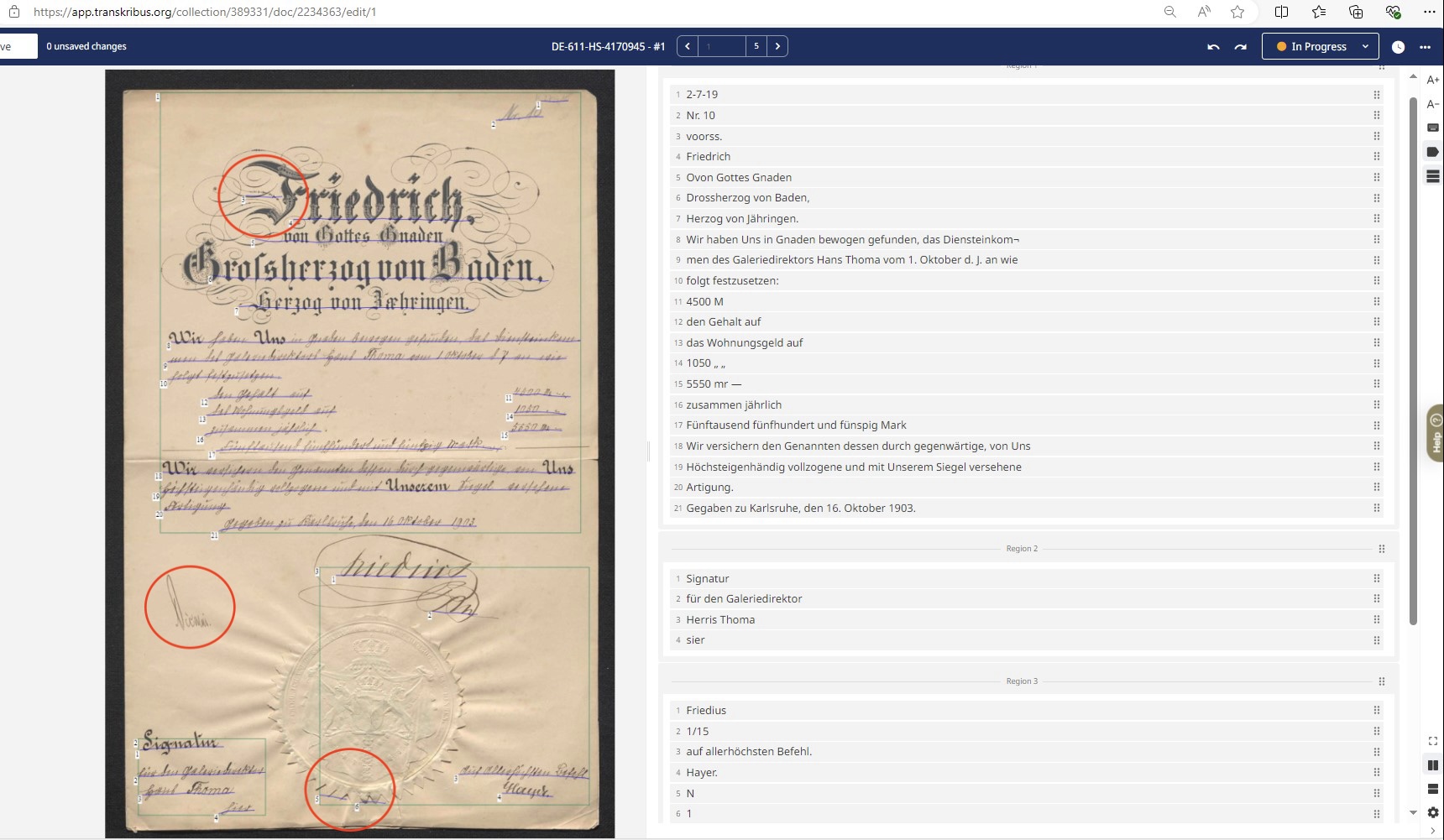Open browser split screen

[x=1282, y=12]
